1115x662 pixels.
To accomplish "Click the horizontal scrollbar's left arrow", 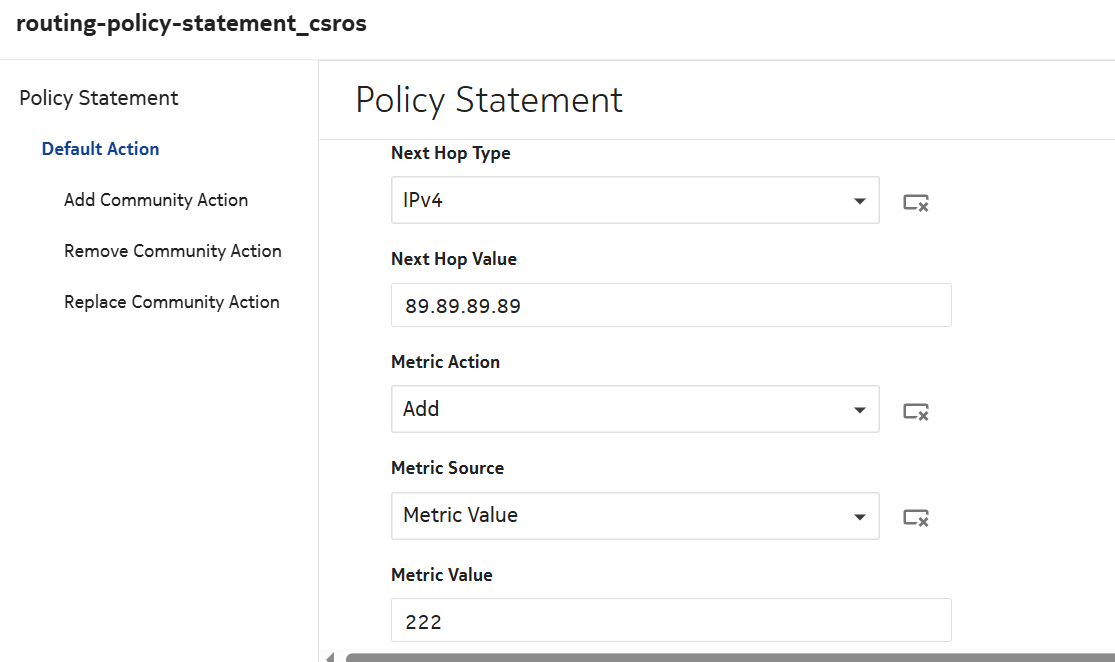I will coord(331,657).
